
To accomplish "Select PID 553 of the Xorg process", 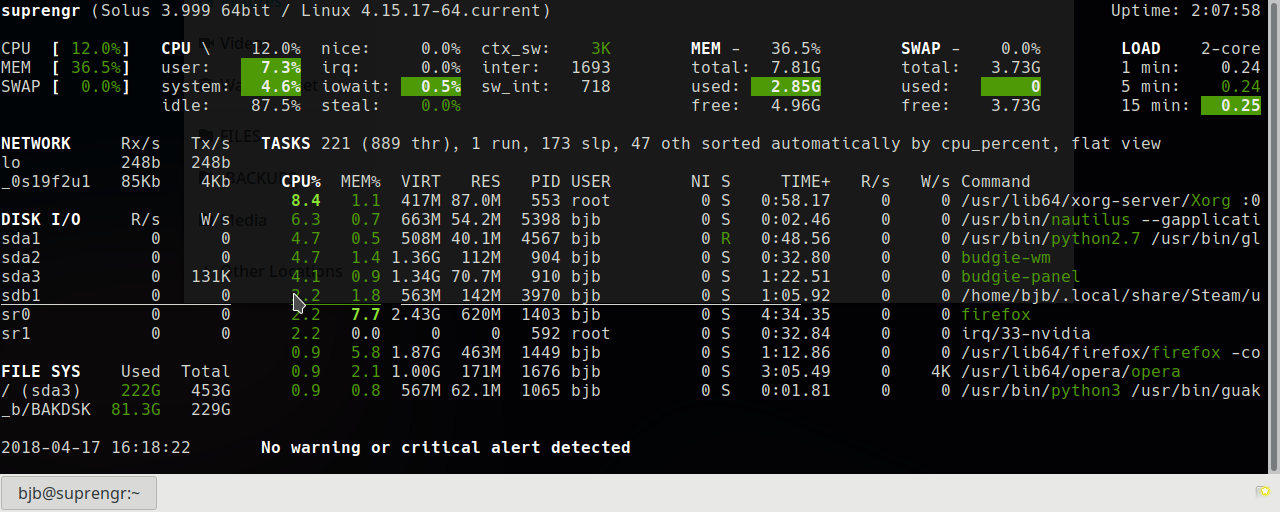I will (x=546, y=200).
